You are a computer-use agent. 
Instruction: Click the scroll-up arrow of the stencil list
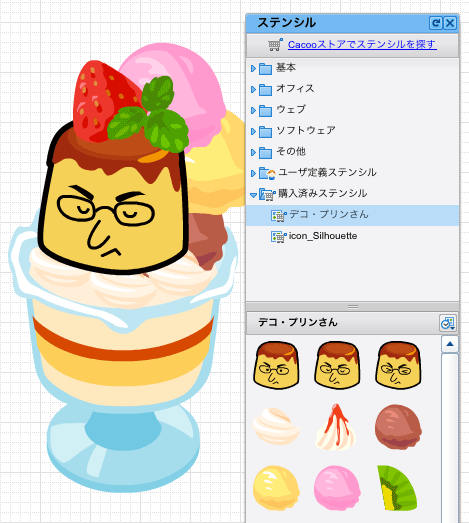pyautogui.click(x=450, y=344)
